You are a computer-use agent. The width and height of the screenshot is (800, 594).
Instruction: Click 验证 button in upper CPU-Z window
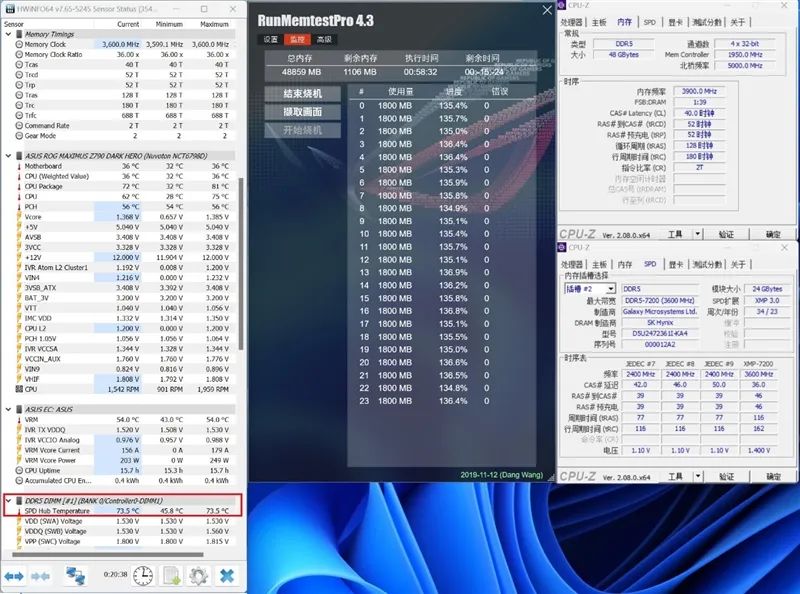726,234
